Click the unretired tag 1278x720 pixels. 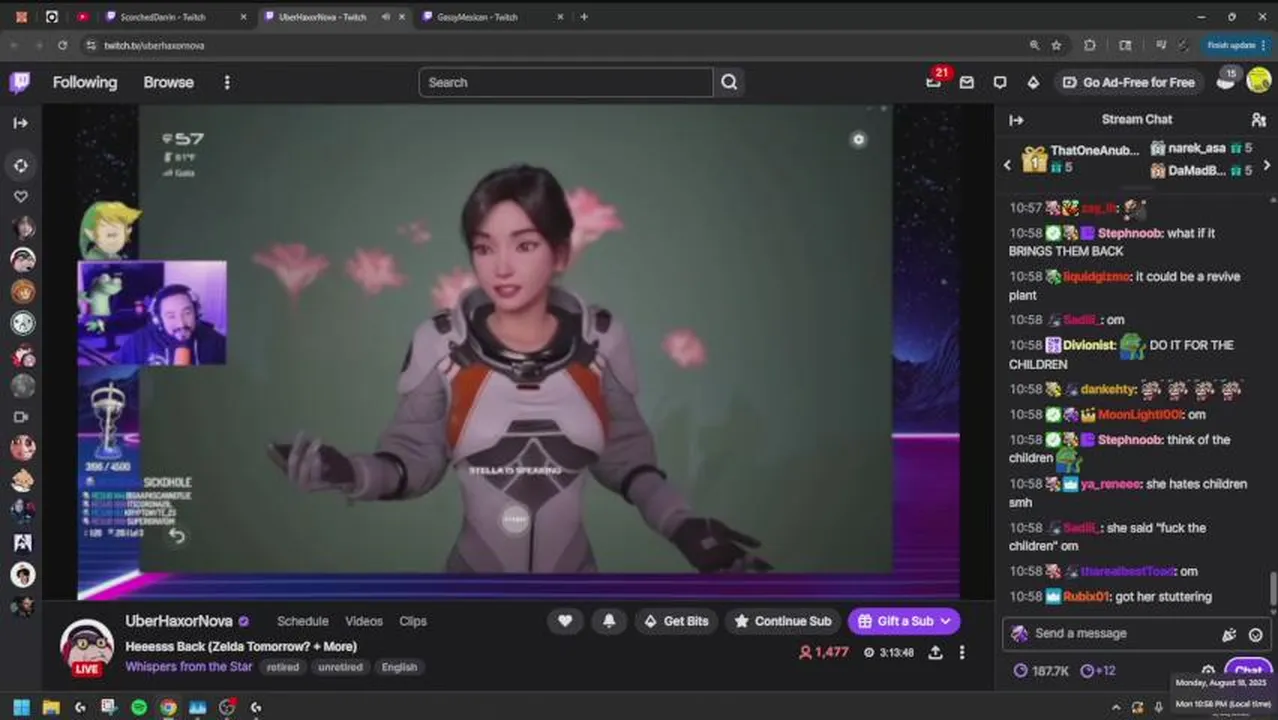[340, 667]
